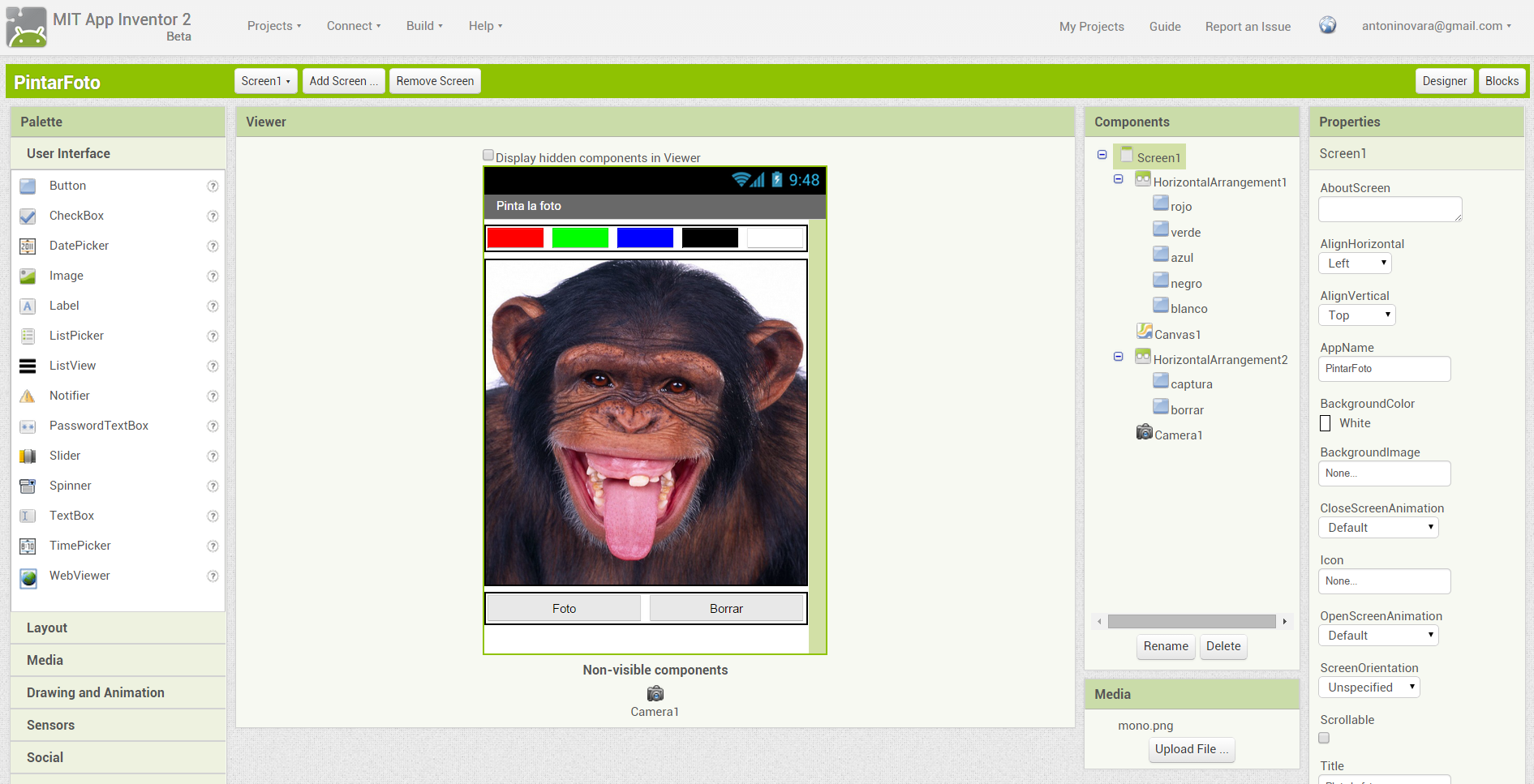The image size is (1534, 784).
Task: Open the AlignHorizontal dropdown set to Left
Action: point(1354,263)
